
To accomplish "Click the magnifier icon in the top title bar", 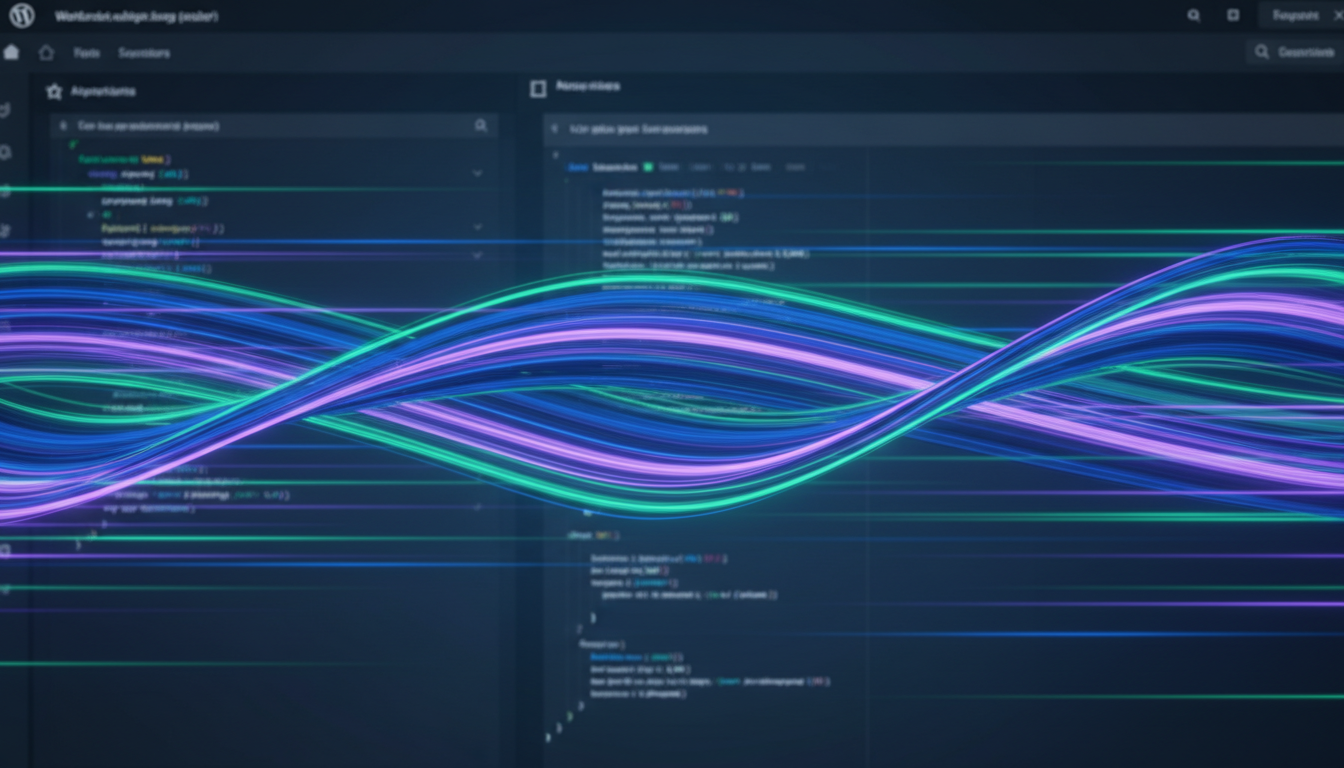I will (1193, 16).
